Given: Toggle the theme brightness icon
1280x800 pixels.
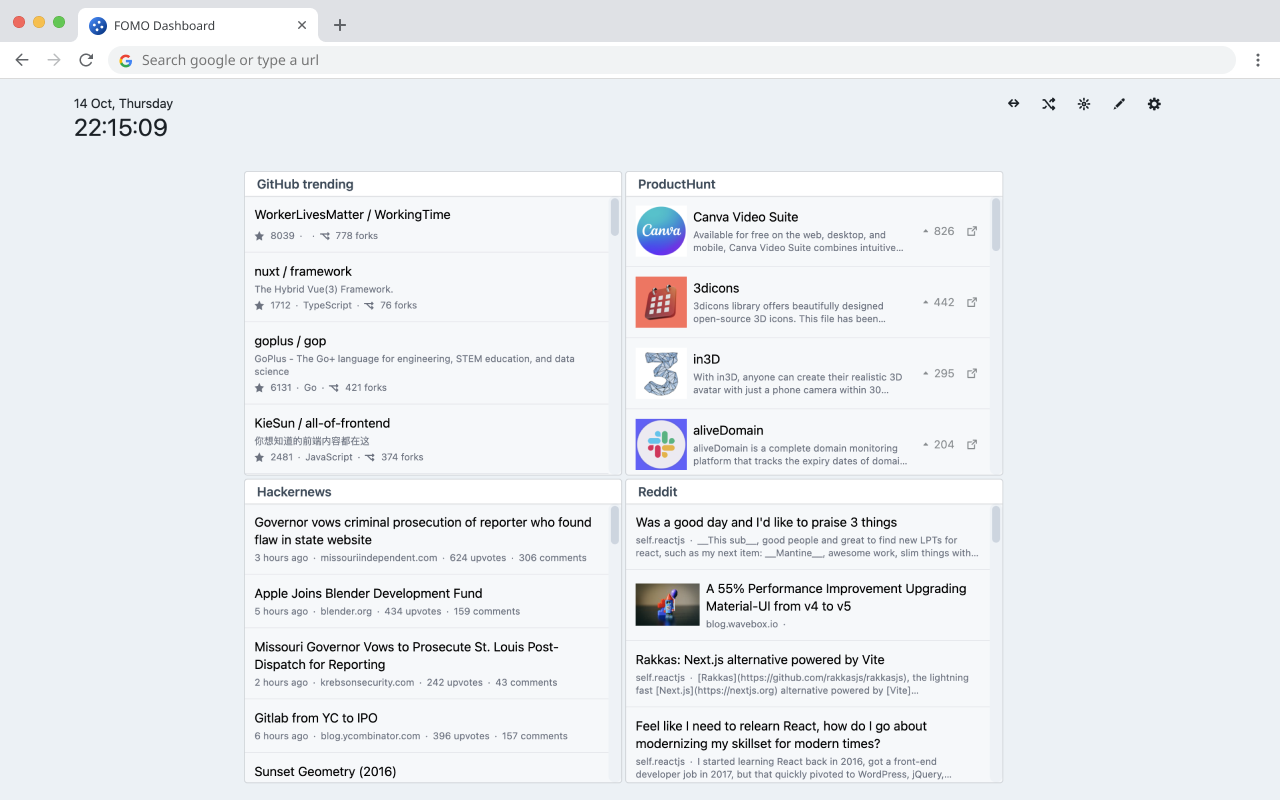Looking at the screenshot, I should [1083, 103].
